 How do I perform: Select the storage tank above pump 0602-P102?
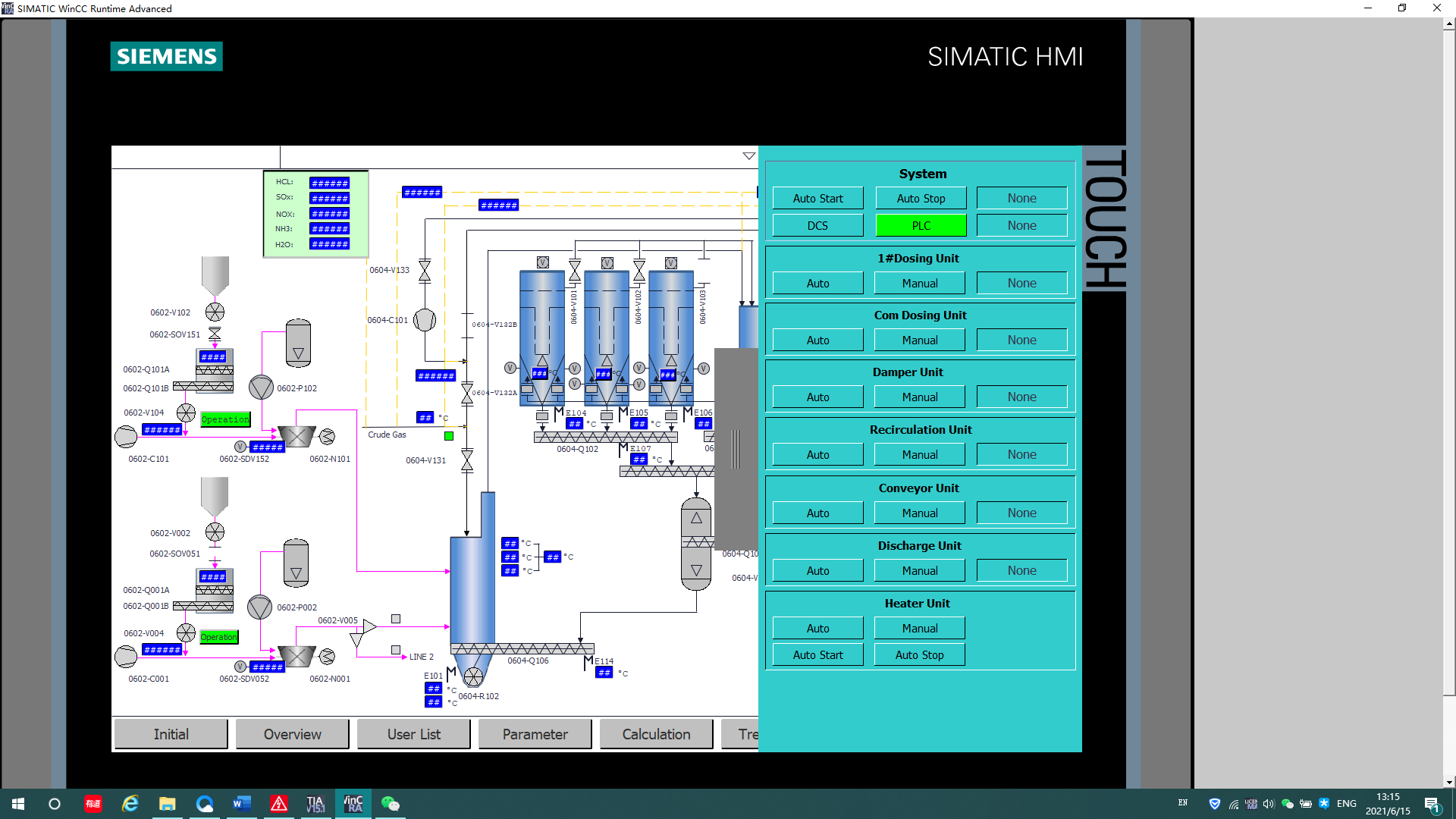click(x=298, y=343)
